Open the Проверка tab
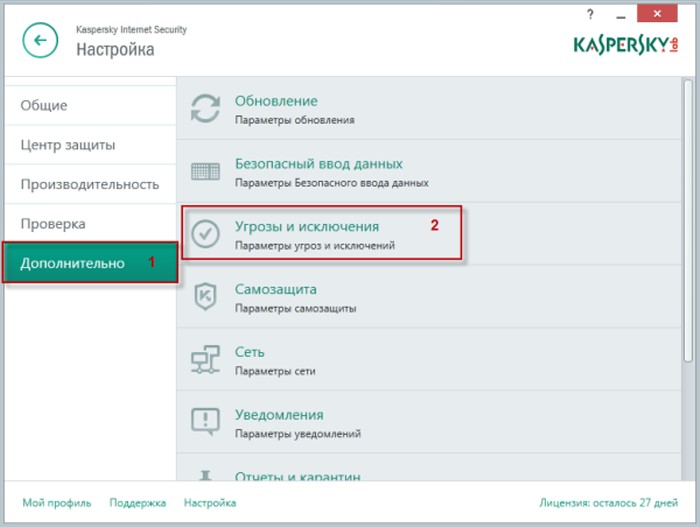The image size is (700, 527). tap(53, 224)
